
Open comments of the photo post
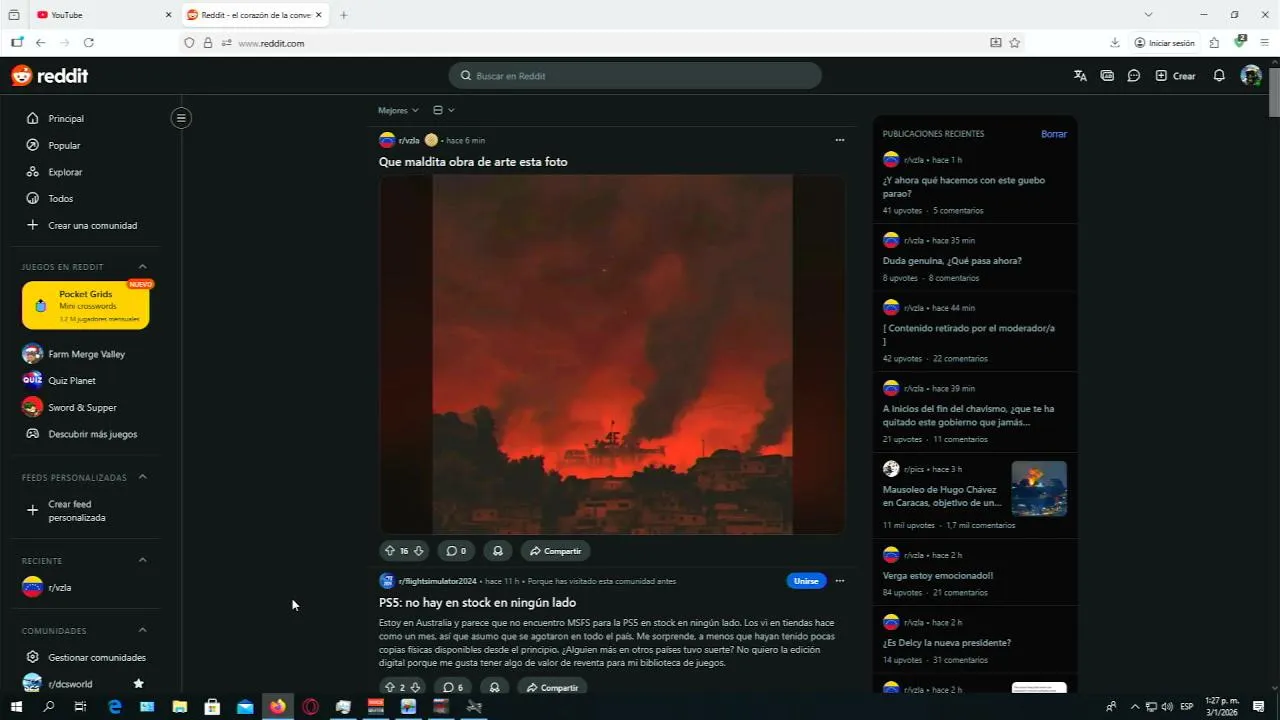pyautogui.click(x=456, y=551)
